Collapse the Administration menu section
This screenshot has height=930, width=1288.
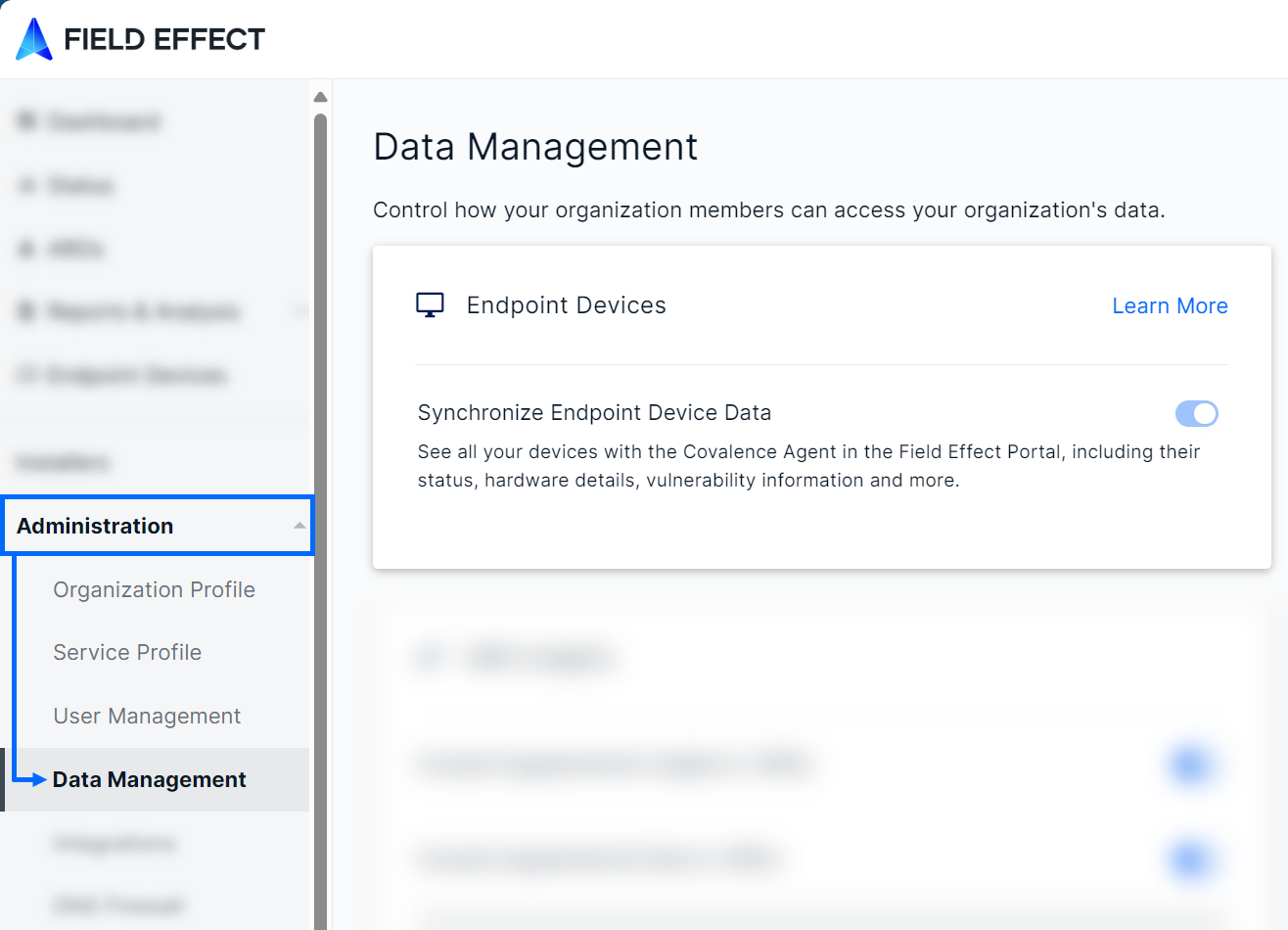pyautogui.click(x=158, y=526)
